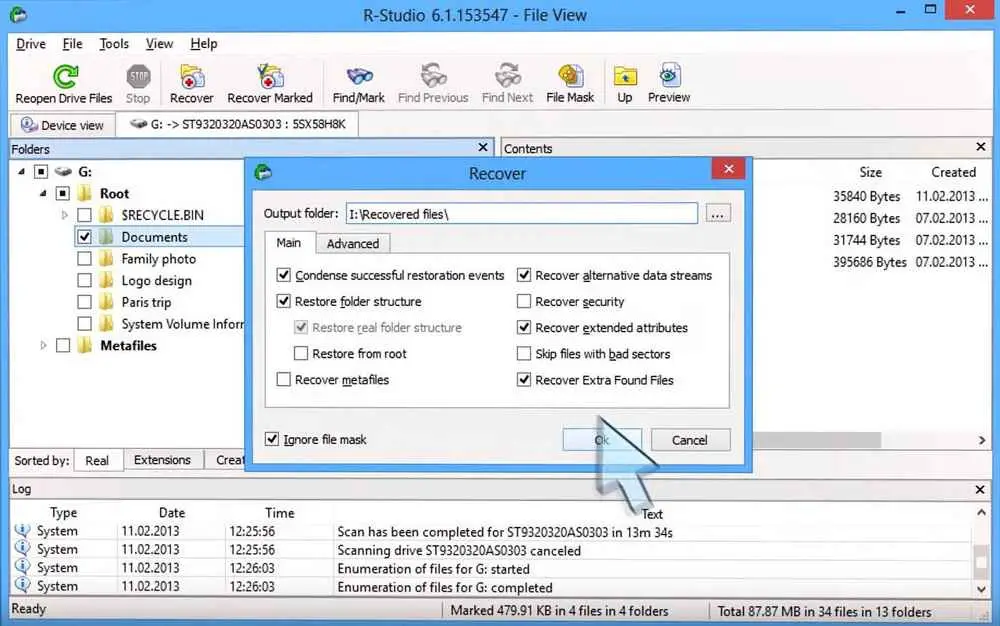
Task: Toggle Restore folder structure checkbox
Action: (284, 301)
